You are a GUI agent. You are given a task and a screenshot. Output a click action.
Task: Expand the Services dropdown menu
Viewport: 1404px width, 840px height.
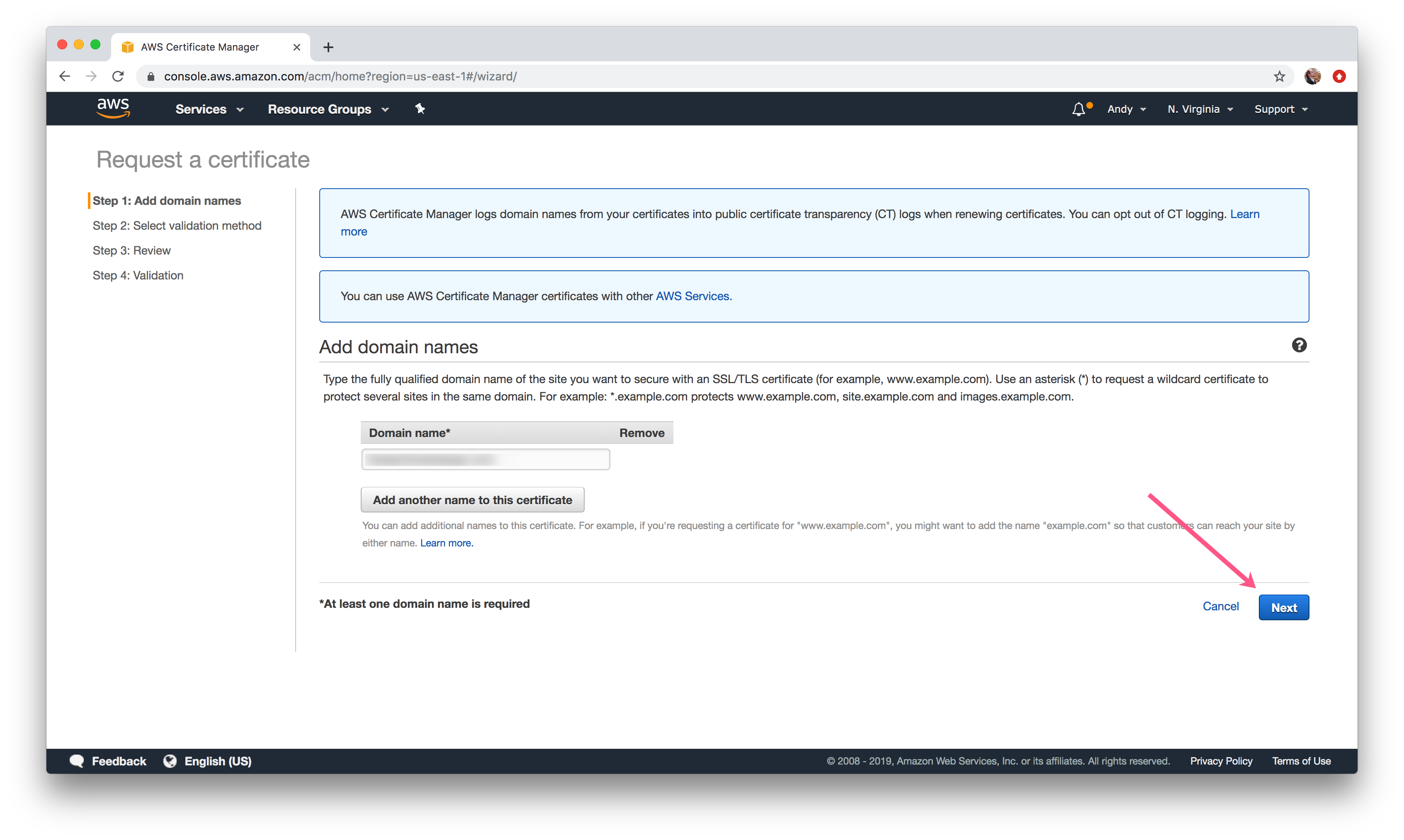(x=209, y=109)
